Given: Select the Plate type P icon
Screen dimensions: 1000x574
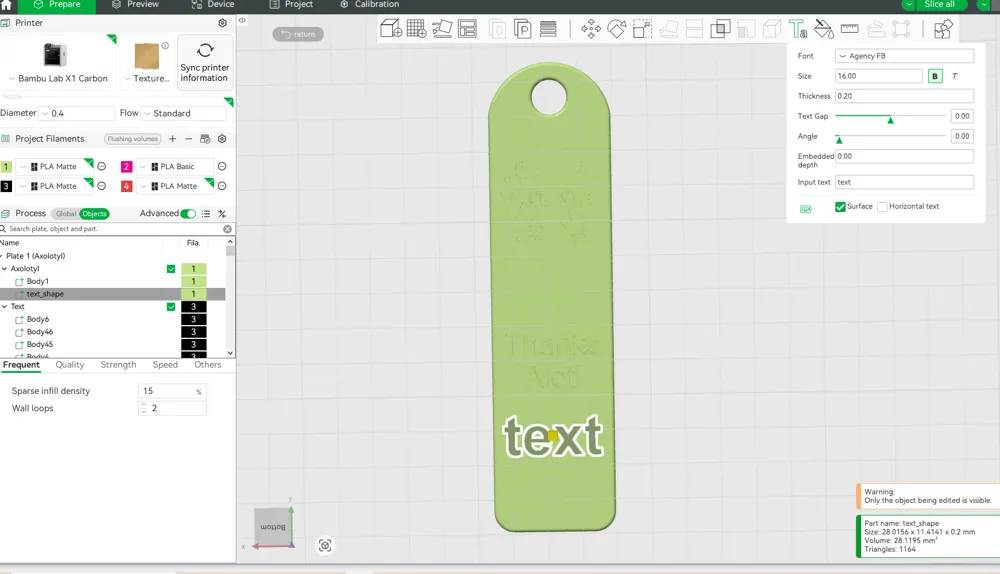Looking at the screenshot, I should coord(522,29).
